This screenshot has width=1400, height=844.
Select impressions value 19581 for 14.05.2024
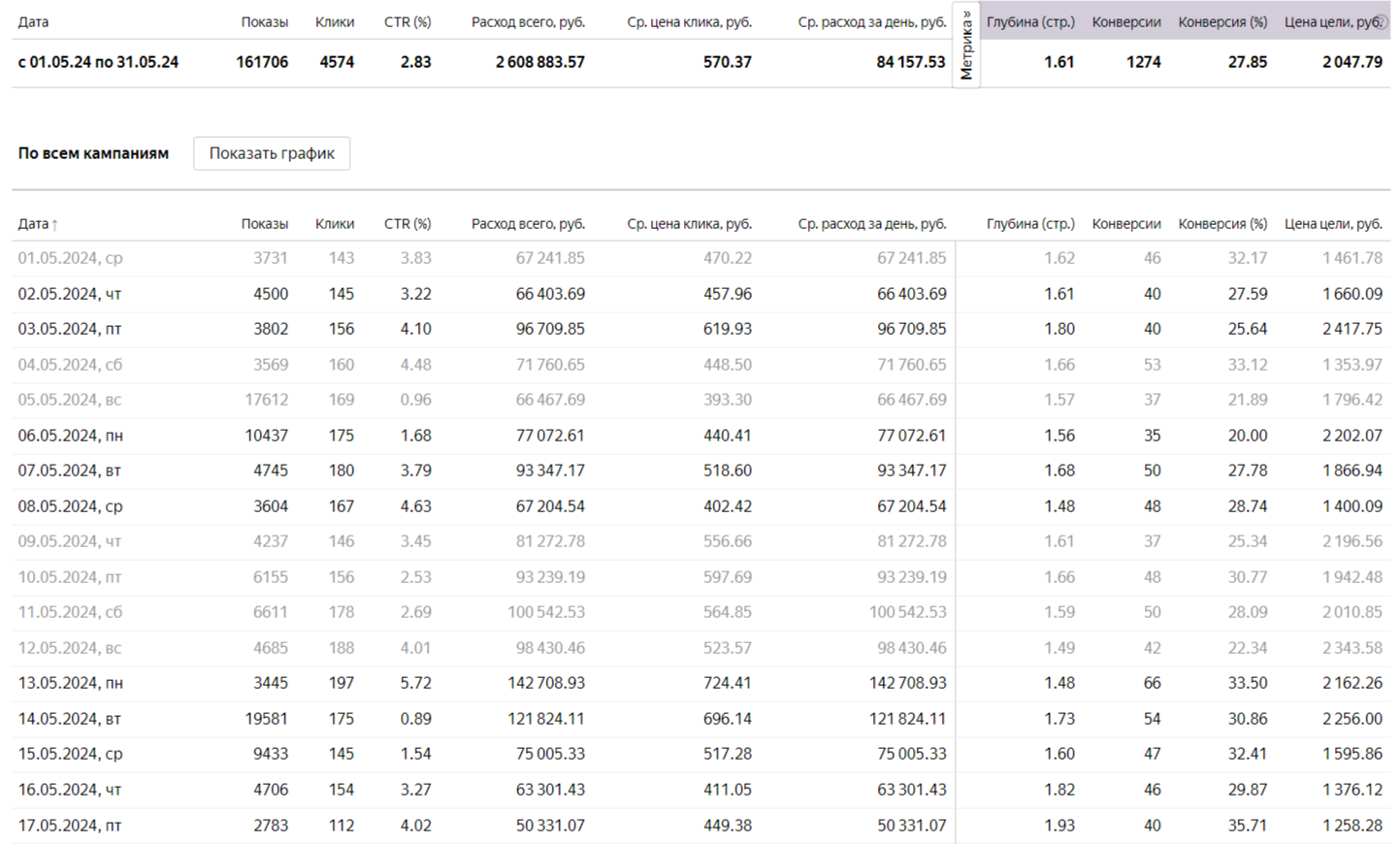click(x=267, y=719)
